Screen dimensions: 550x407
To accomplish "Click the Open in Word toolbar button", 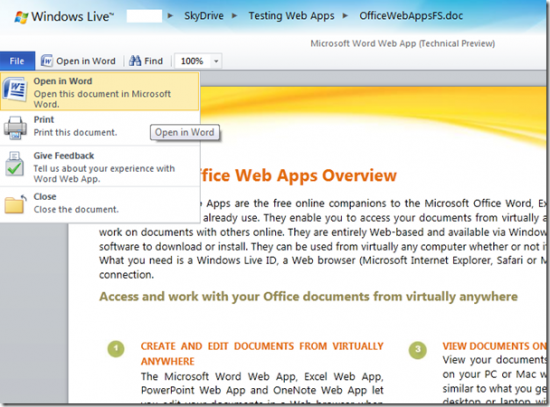I will (79, 61).
